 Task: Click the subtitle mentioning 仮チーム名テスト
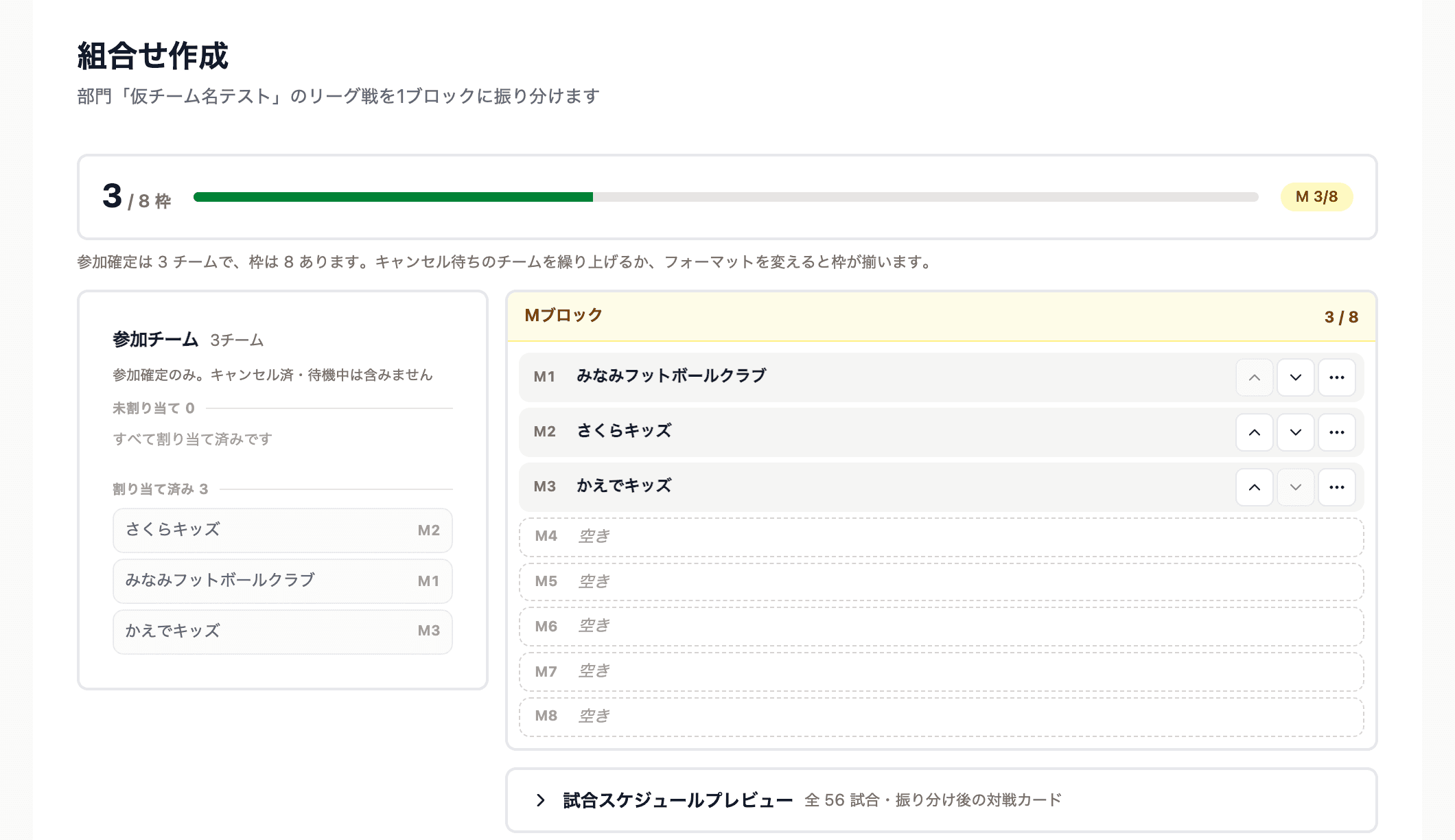click(339, 96)
